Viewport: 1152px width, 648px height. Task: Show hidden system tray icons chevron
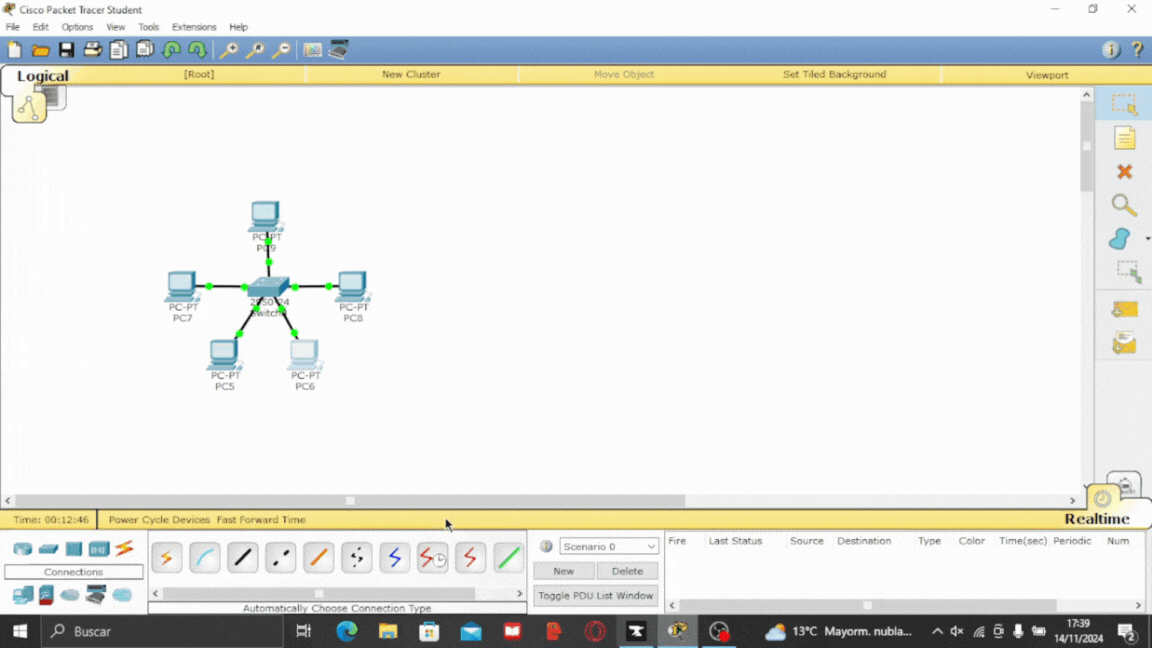937,632
